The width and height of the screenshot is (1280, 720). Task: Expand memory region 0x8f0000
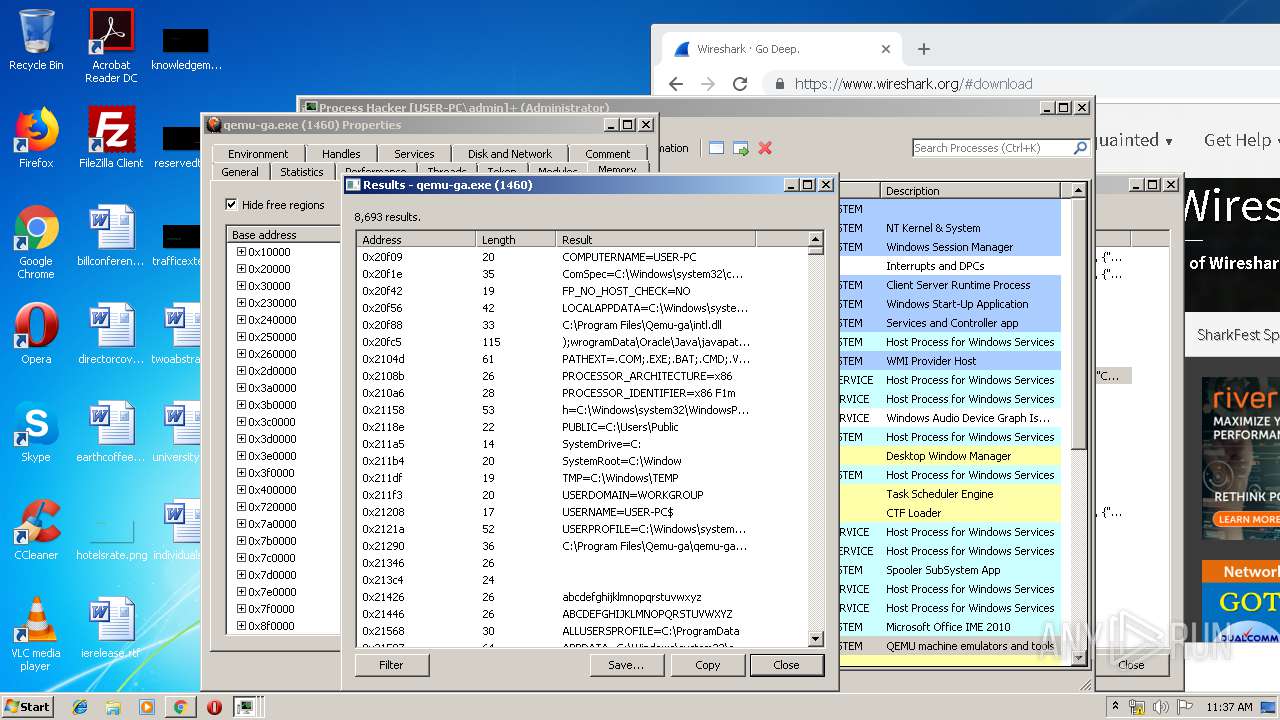(x=241, y=626)
